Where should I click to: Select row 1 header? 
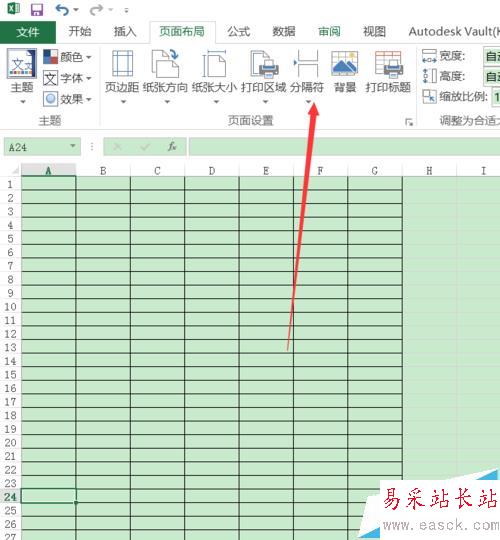tap(10, 184)
